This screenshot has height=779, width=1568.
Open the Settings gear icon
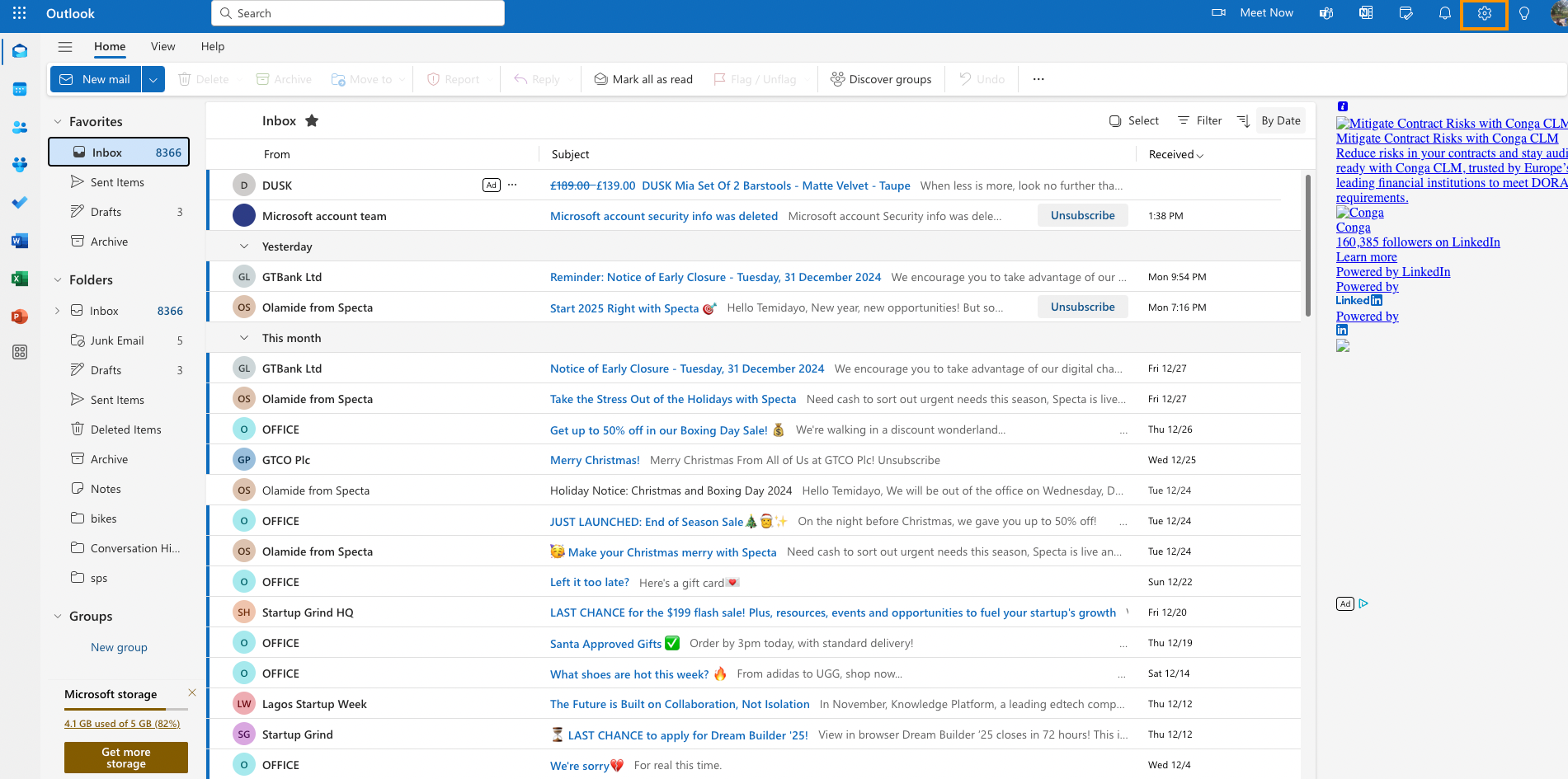(x=1484, y=13)
